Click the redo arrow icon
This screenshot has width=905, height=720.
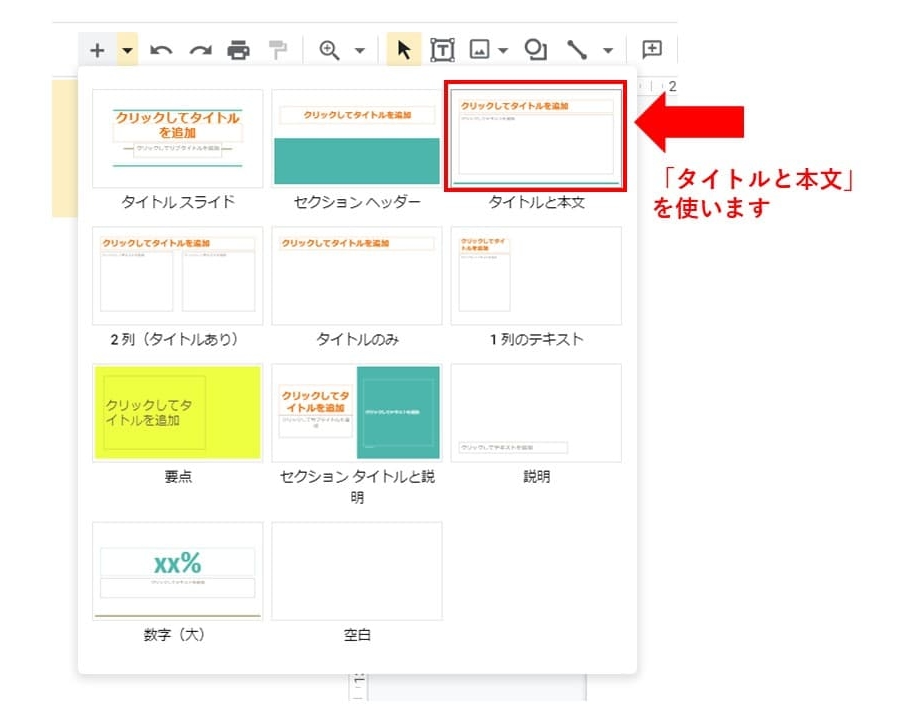201,50
